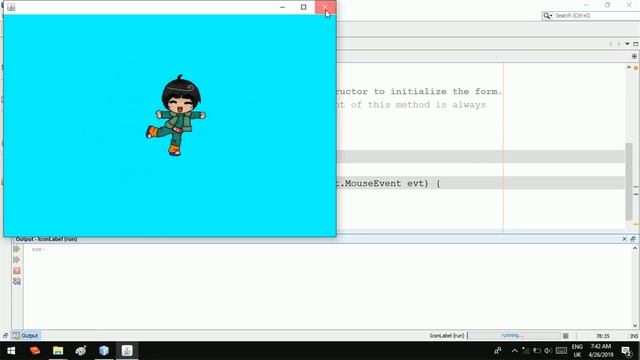This screenshot has height=360, width=640.
Task: Switch input language ENG UK
Action: [x=577, y=351]
